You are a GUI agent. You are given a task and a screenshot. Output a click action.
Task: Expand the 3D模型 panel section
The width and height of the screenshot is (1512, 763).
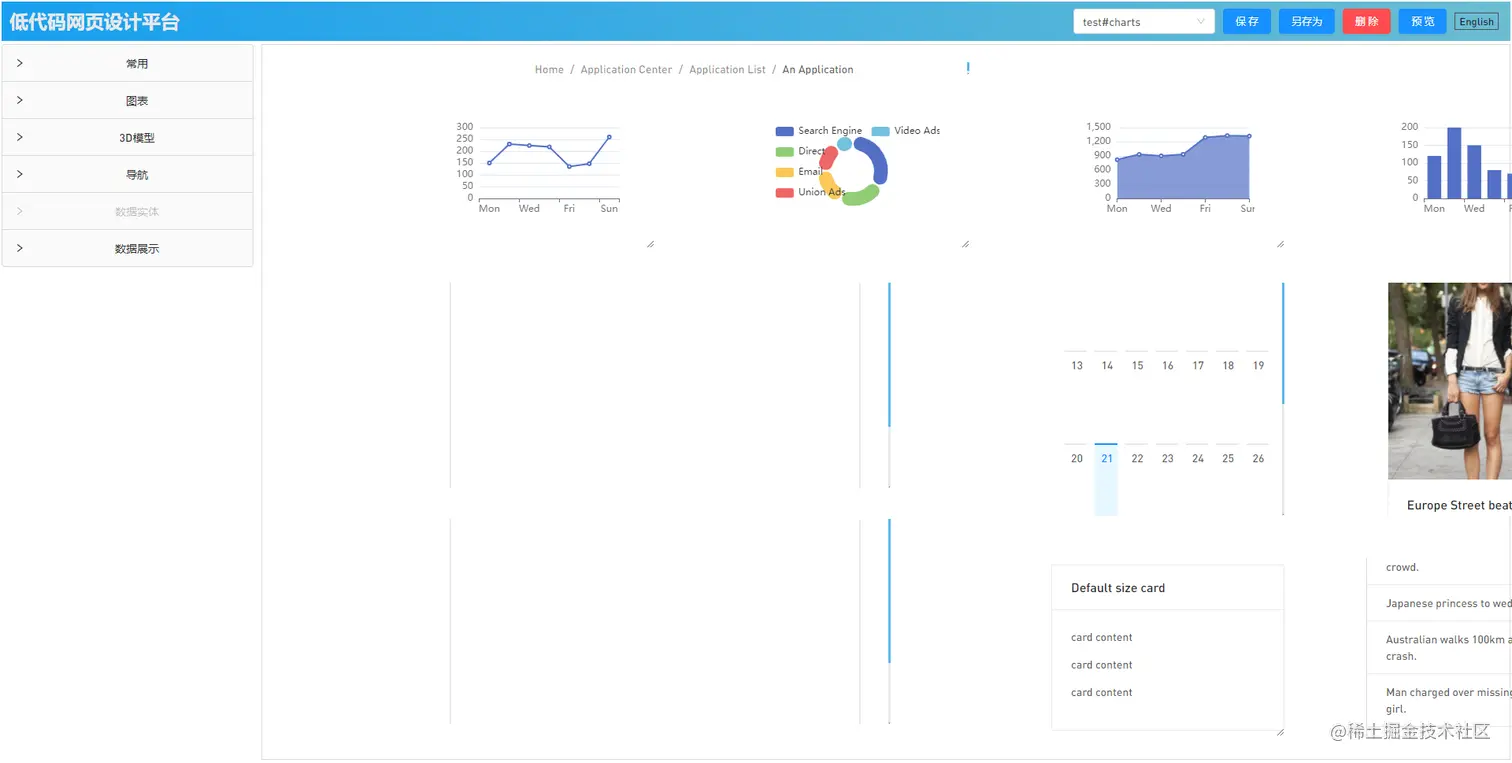coord(127,138)
